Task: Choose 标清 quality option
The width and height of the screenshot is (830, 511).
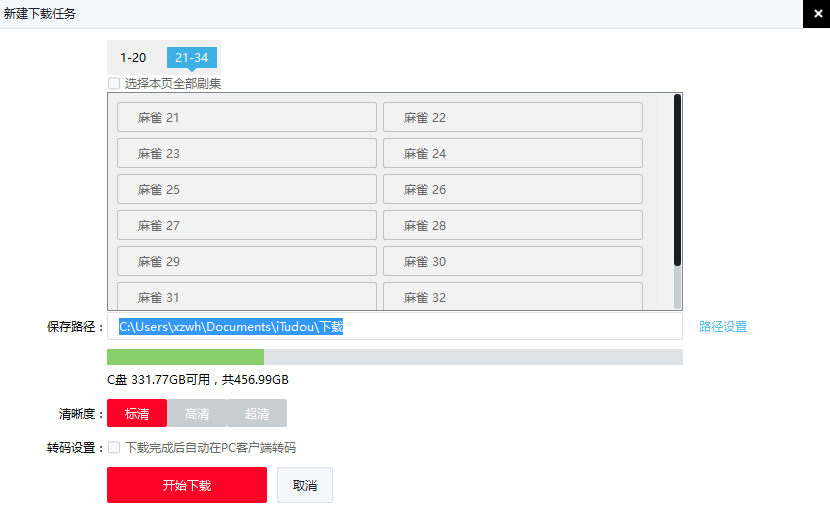Action: point(137,413)
